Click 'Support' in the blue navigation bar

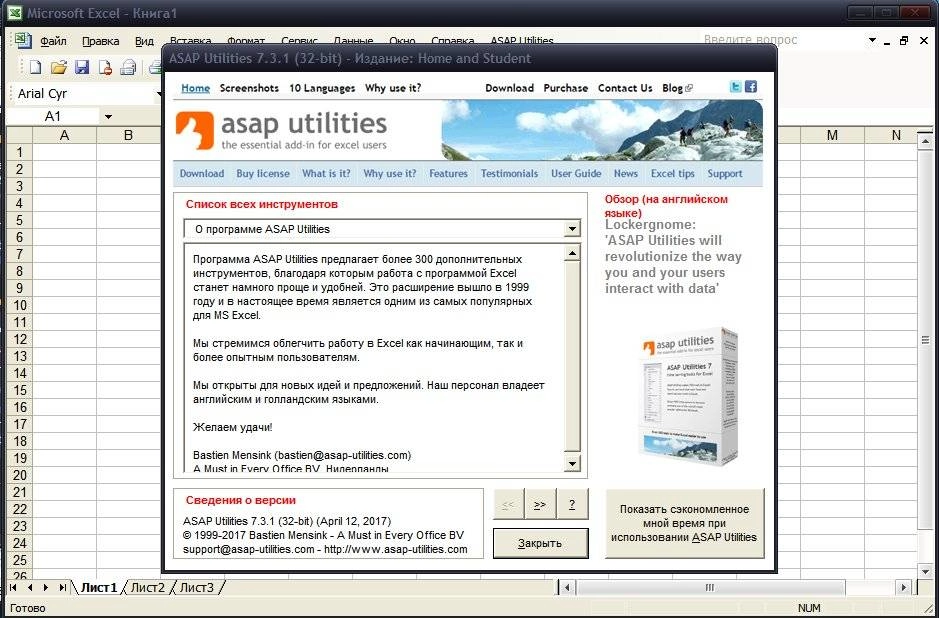tap(725, 174)
